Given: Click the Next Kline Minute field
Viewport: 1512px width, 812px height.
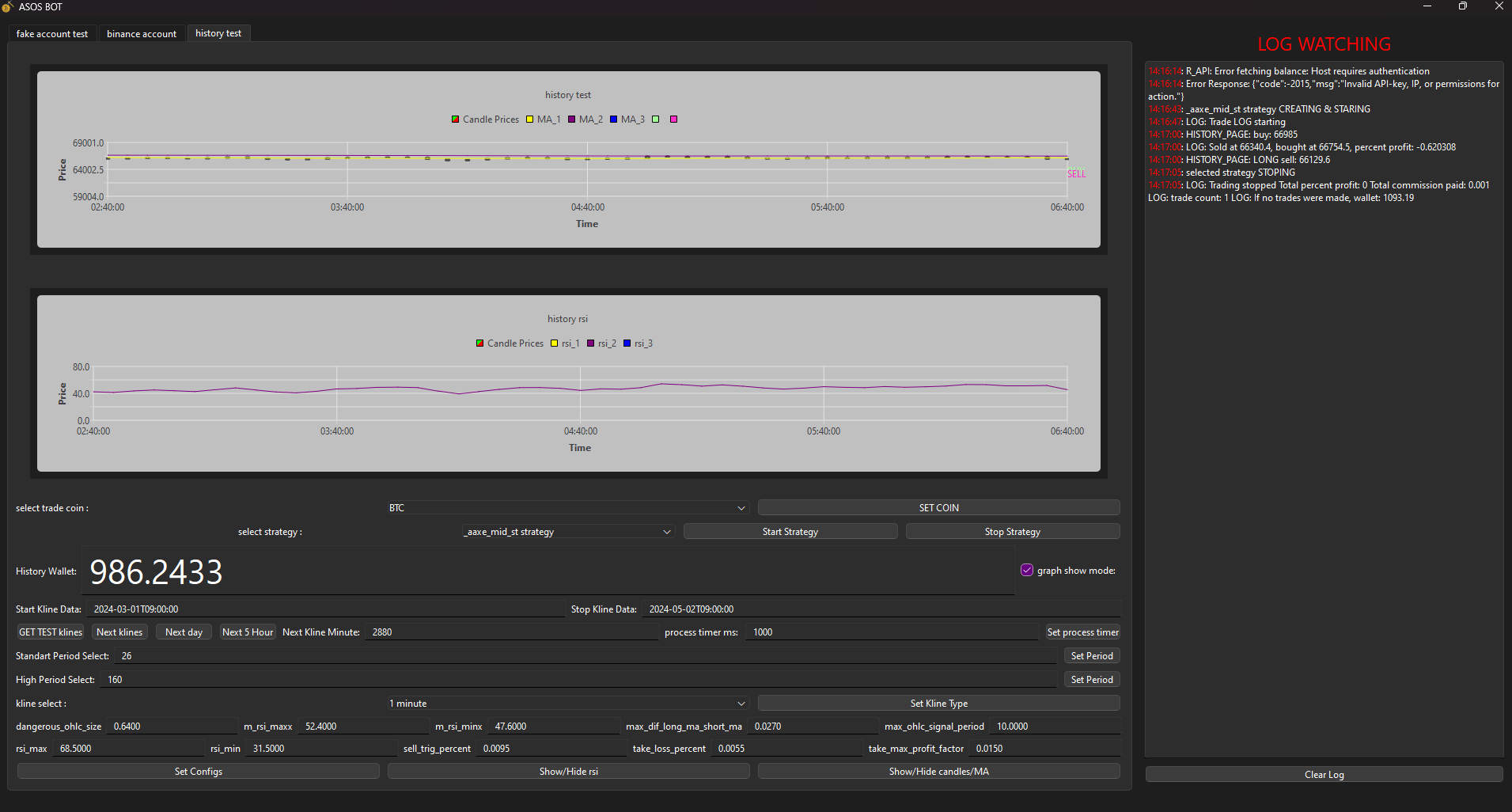Looking at the screenshot, I should point(511,632).
